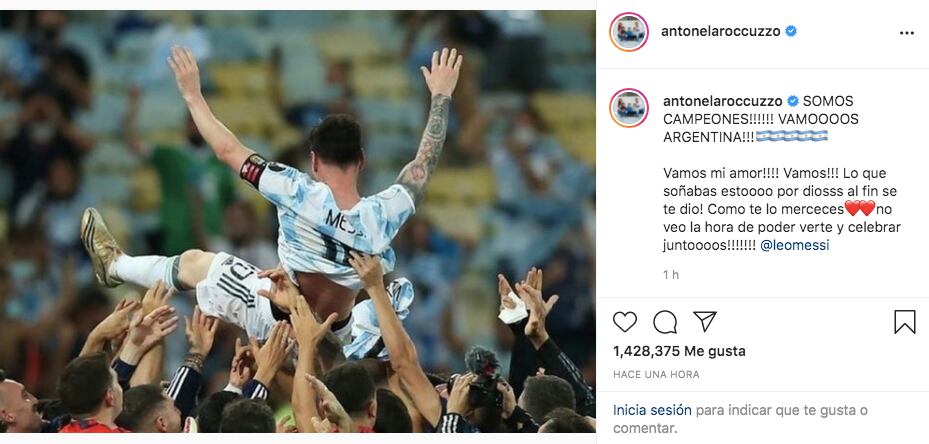The image size is (929, 444).
Task: Click the verified badge in header
Action: [x=791, y=31]
